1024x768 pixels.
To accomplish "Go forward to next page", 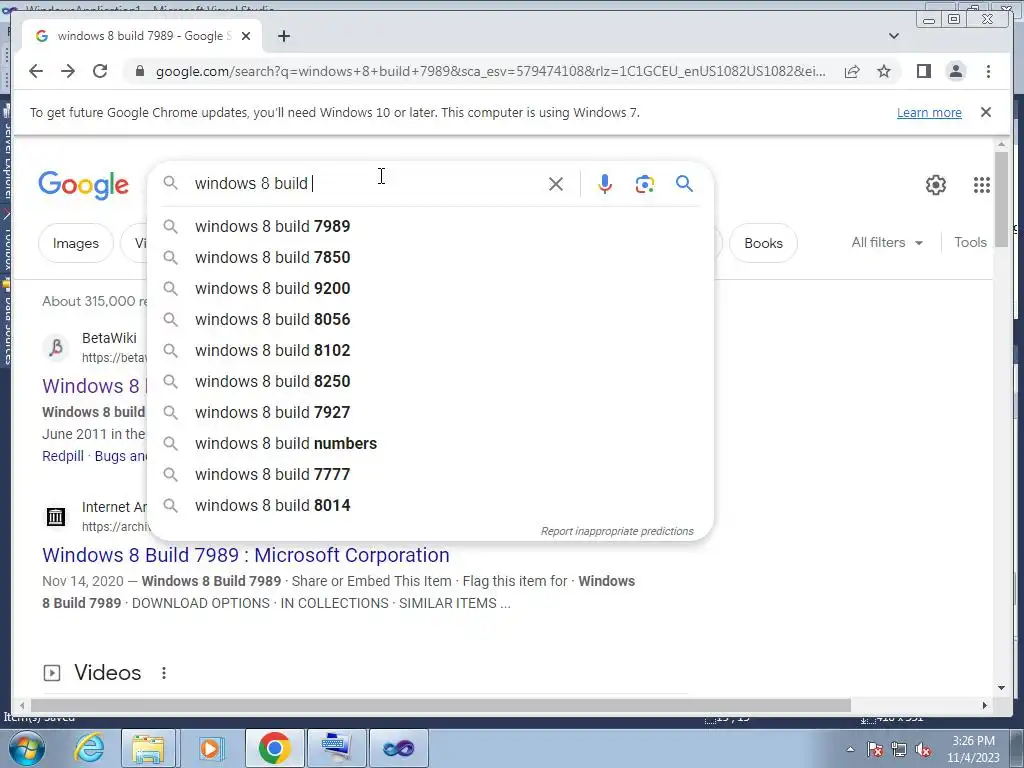I will point(68,71).
